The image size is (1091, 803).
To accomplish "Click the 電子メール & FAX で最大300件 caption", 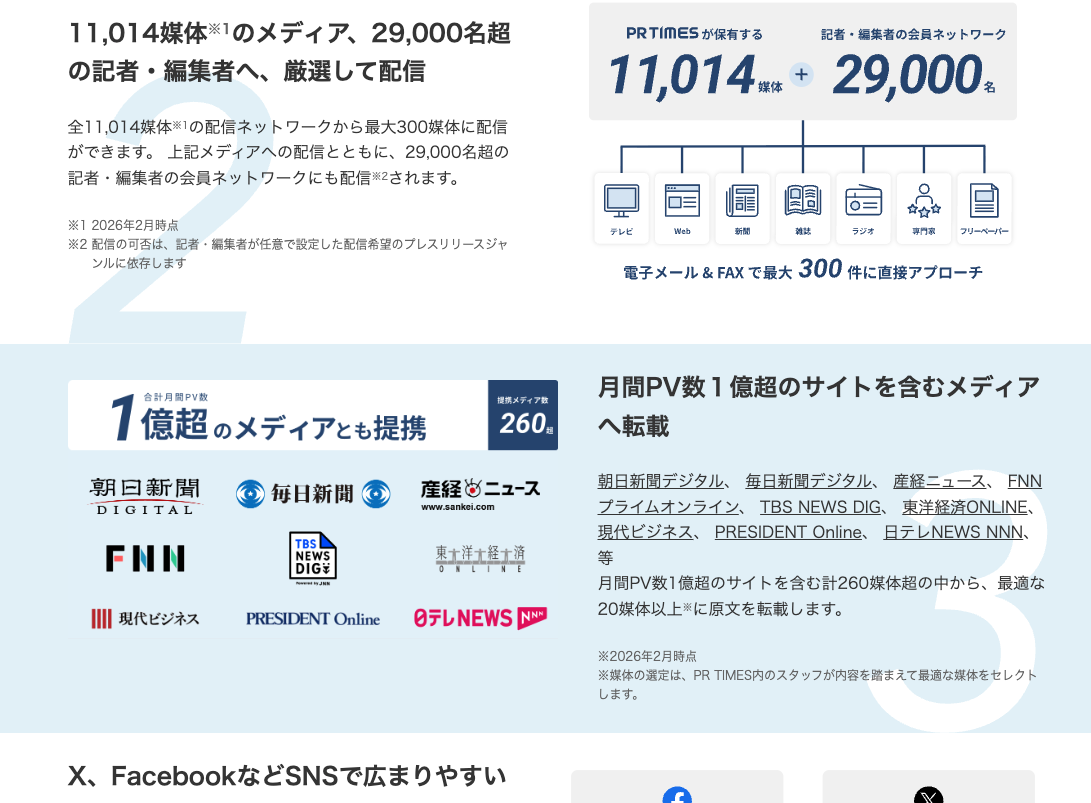I will pos(803,270).
